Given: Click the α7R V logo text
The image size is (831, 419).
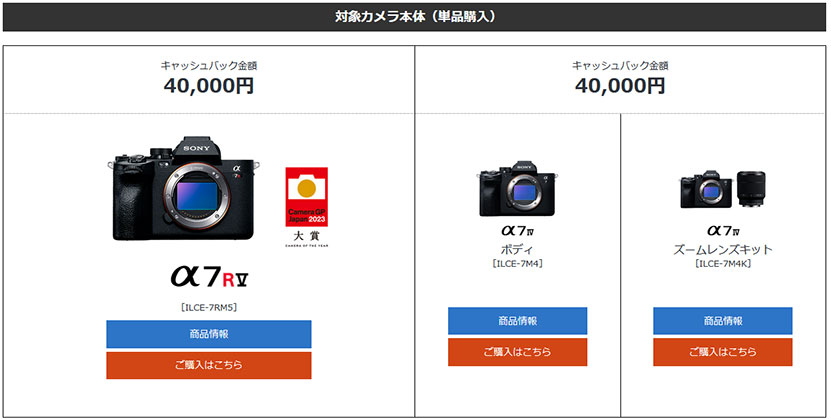Looking at the screenshot, I should [209, 276].
